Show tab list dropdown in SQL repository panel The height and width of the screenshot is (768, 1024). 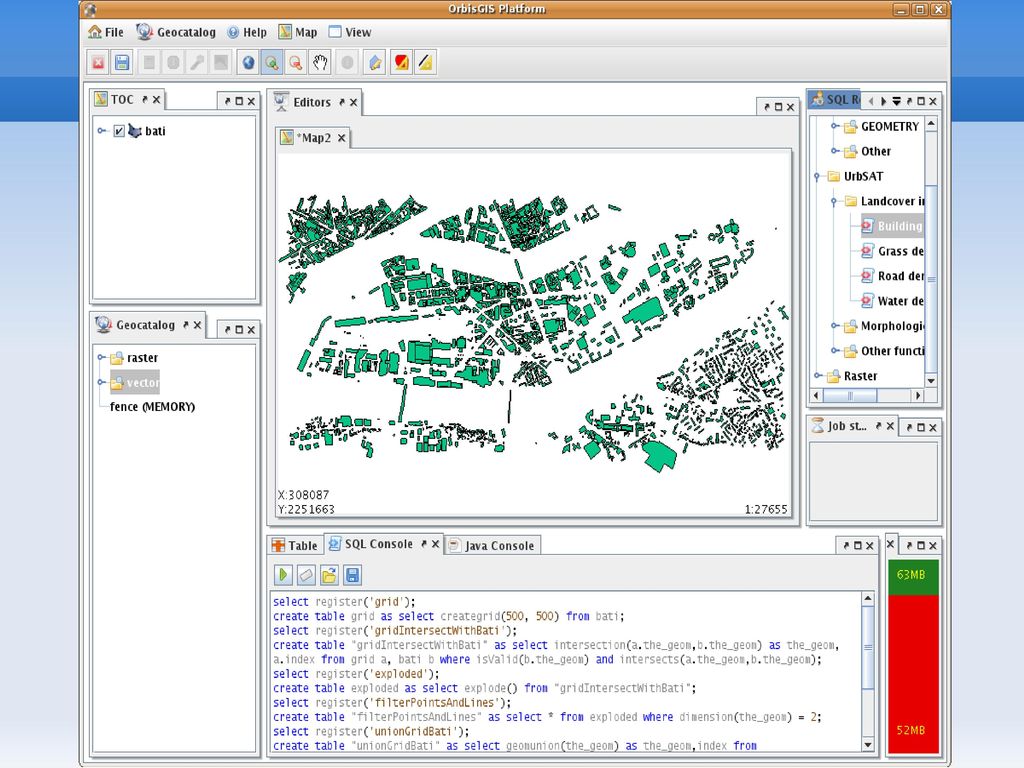tap(897, 101)
